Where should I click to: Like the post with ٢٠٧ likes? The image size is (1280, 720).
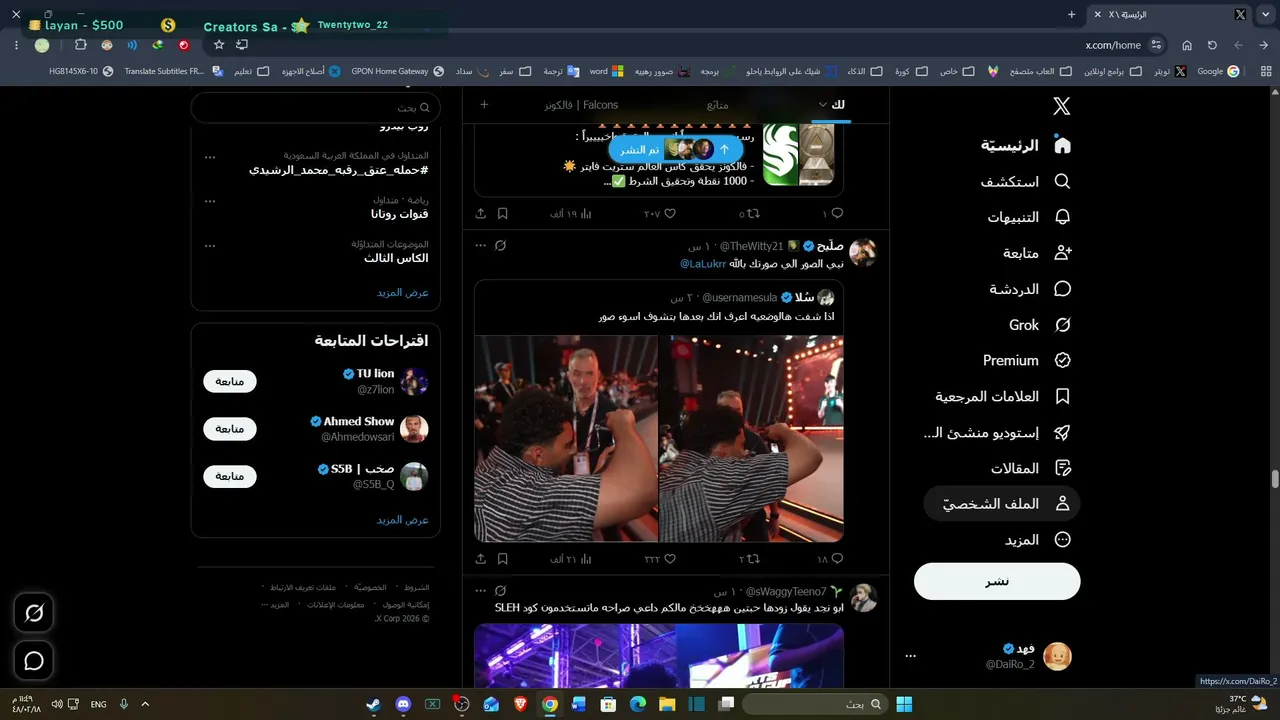(x=660, y=214)
